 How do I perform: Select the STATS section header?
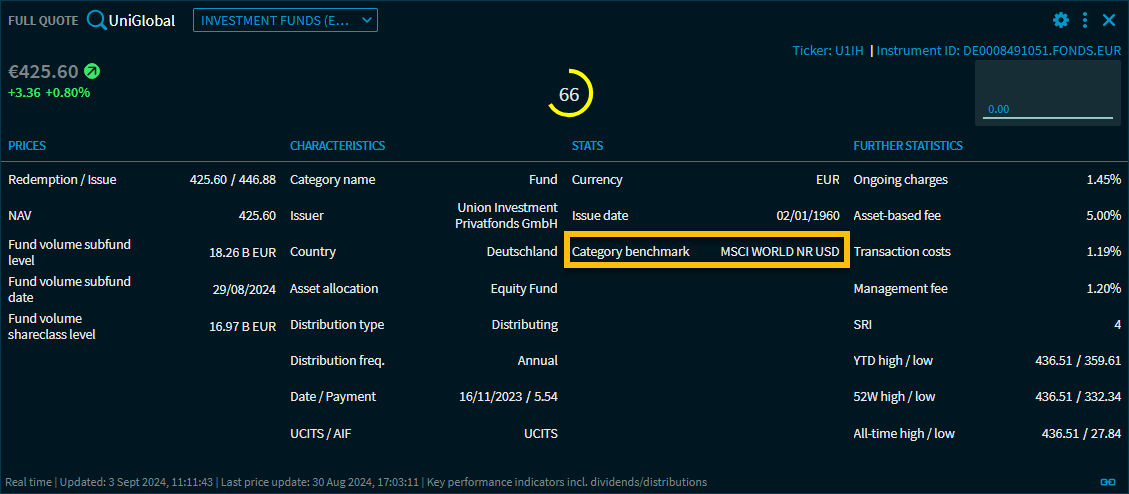[587, 146]
